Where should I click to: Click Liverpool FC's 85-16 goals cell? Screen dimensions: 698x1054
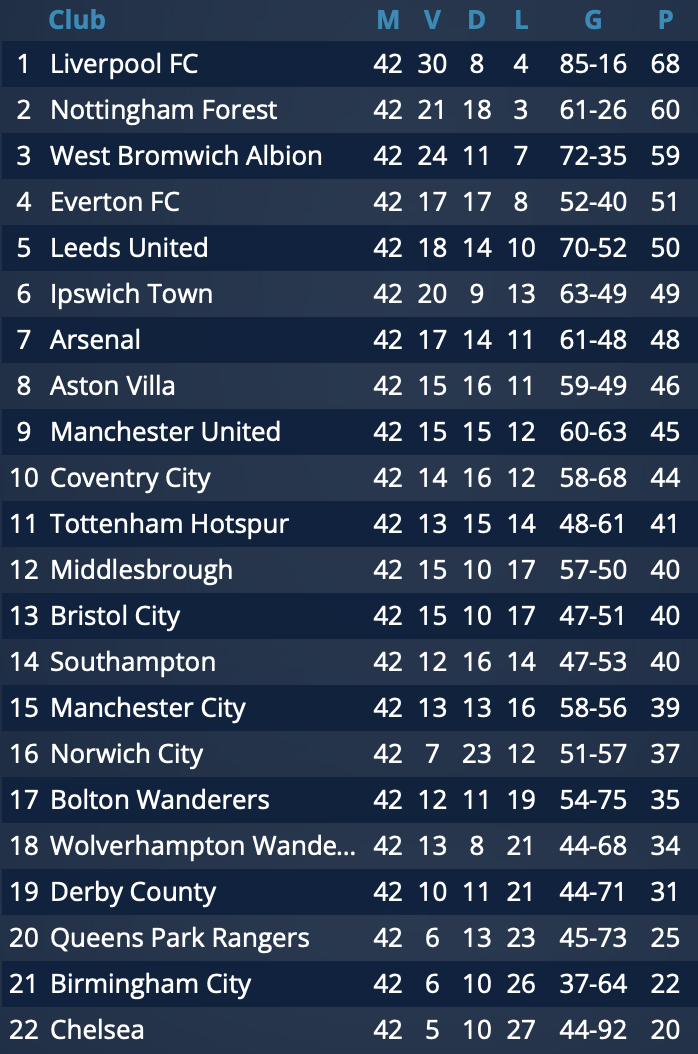[594, 64]
